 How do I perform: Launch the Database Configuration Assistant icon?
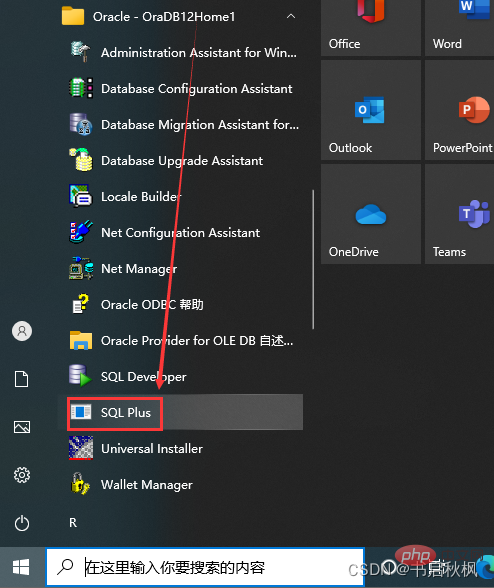81,88
